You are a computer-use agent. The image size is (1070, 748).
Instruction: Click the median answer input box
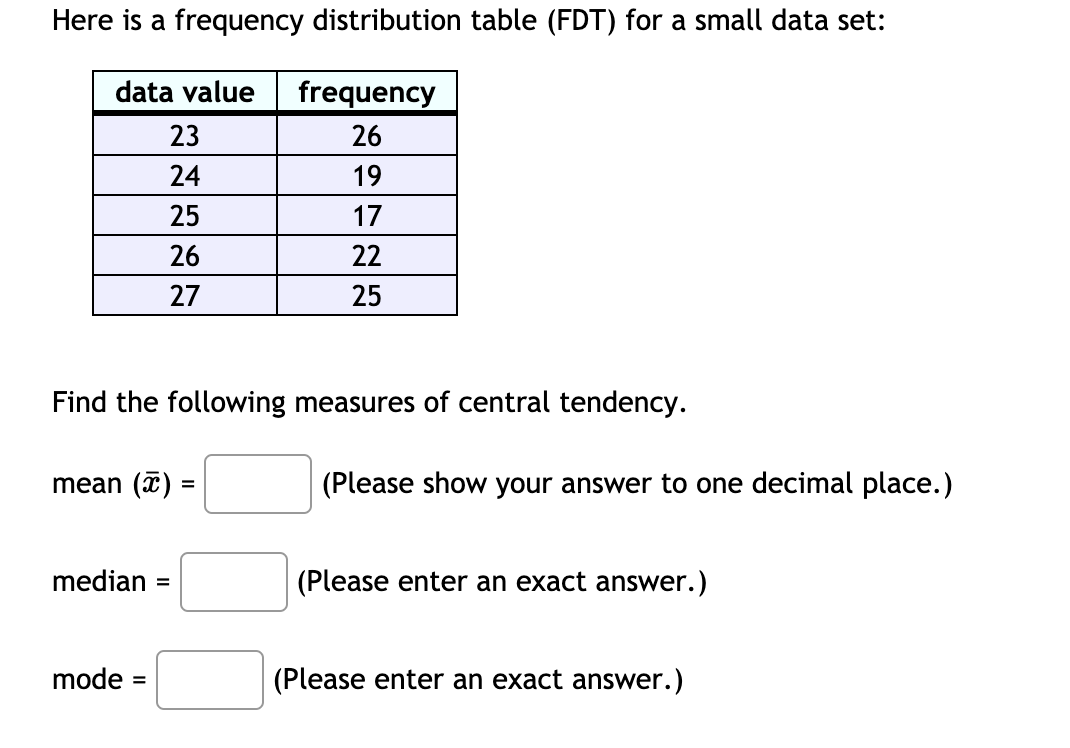(233, 582)
